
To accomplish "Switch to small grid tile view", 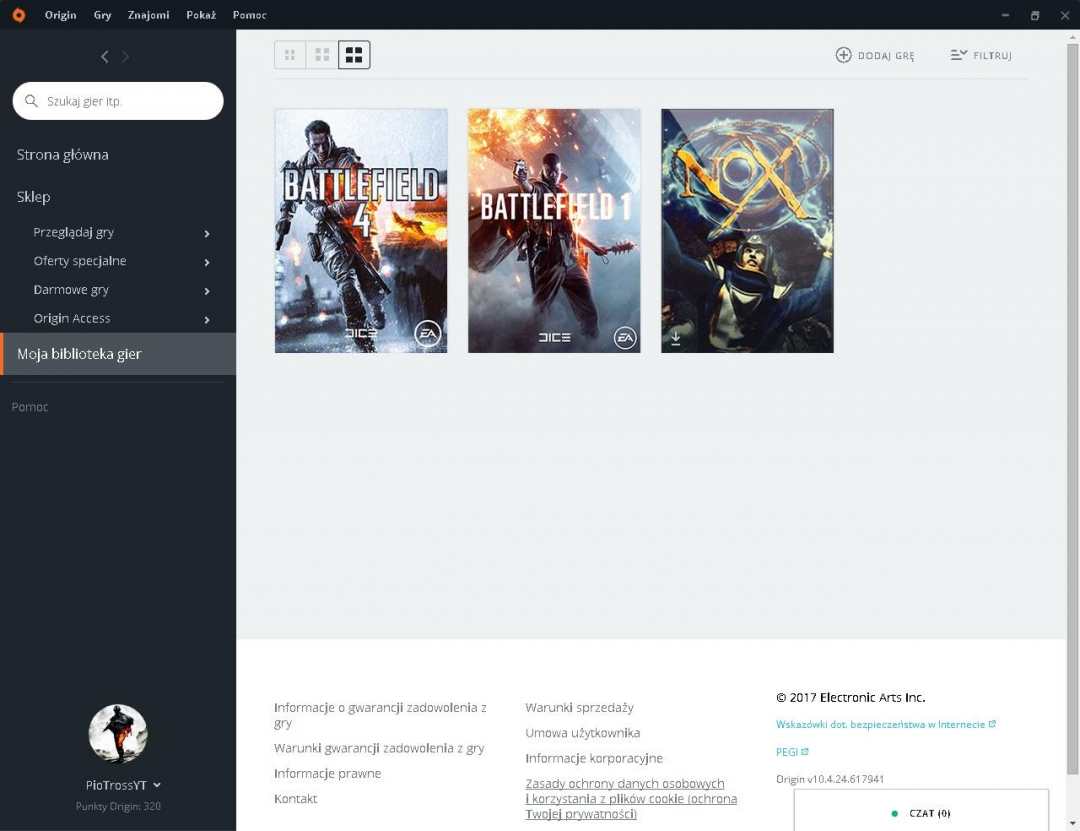I will click(290, 55).
